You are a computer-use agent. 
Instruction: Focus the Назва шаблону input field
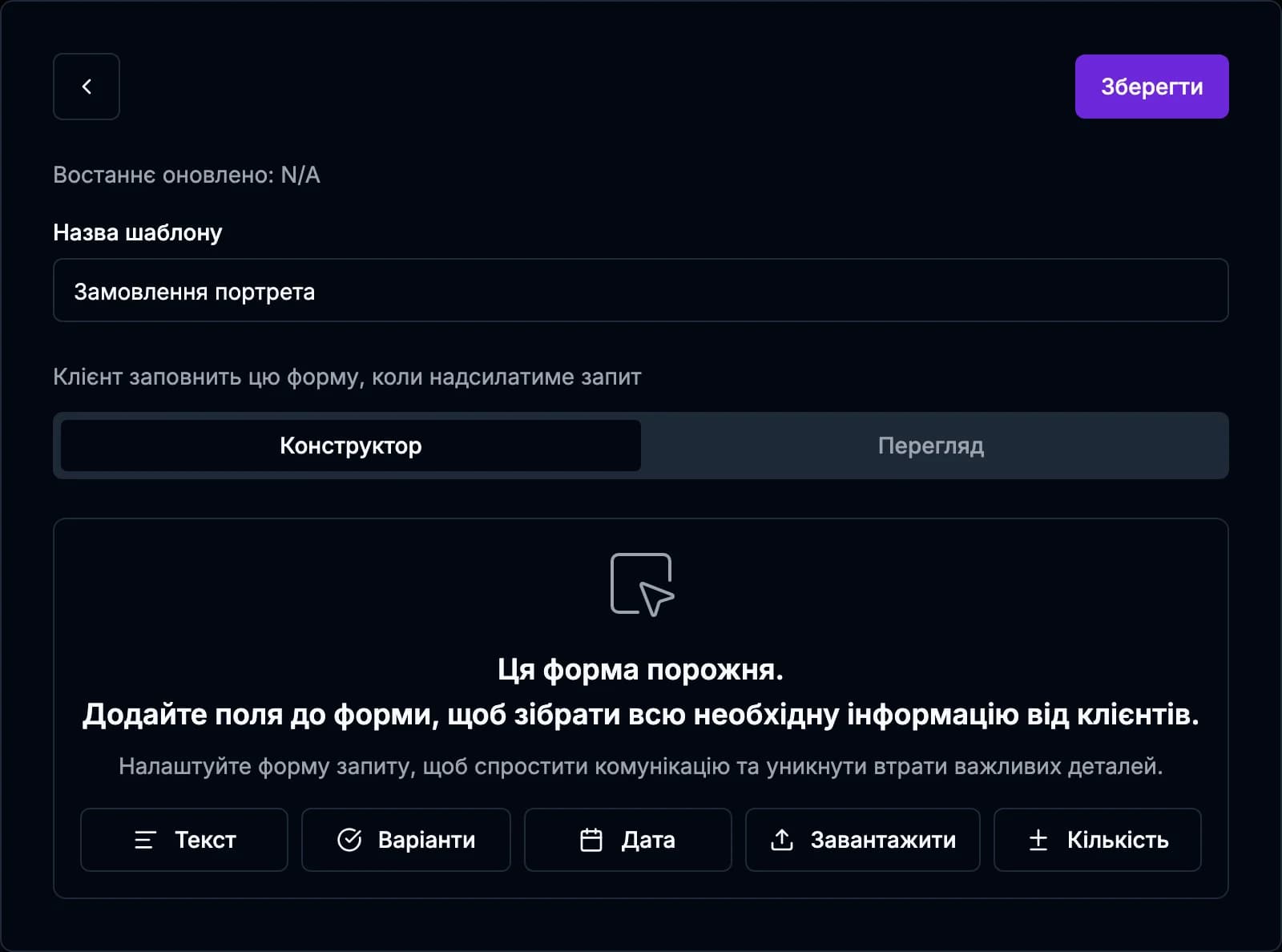(x=640, y=290)
